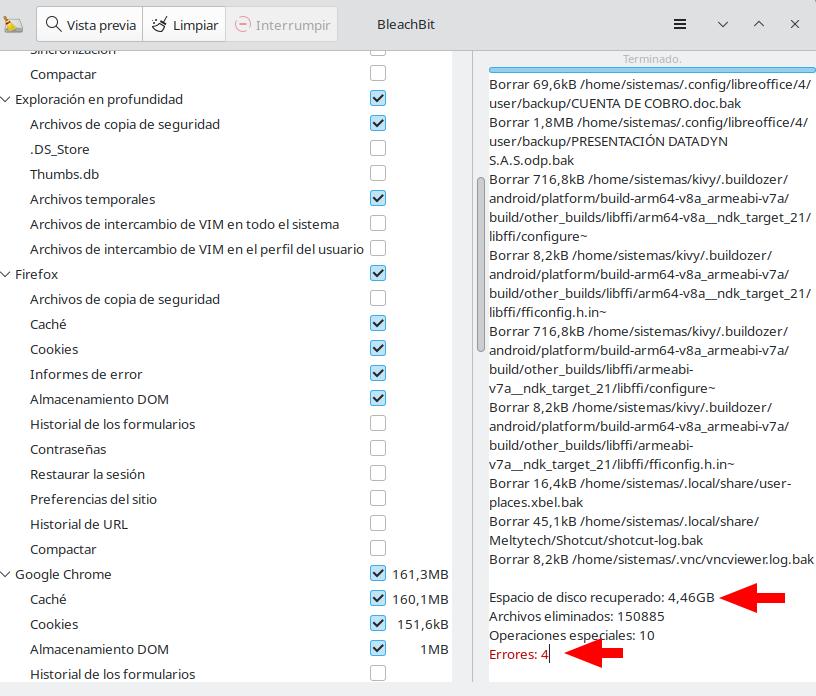The width and height of the screenshot is (816, 696).
Task: Click the red Errores: 4 line
Action: [519, 654]
